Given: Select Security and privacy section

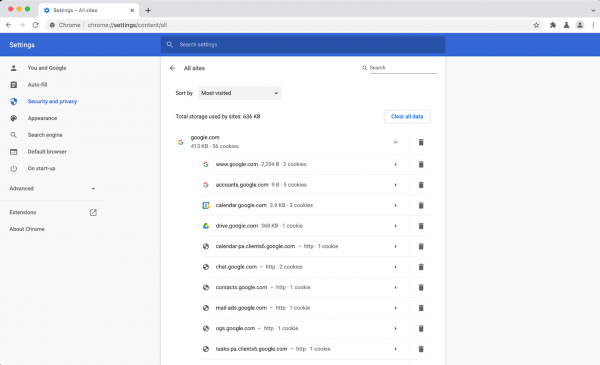Looking at the screenshot, I should (x=52, y=101).
